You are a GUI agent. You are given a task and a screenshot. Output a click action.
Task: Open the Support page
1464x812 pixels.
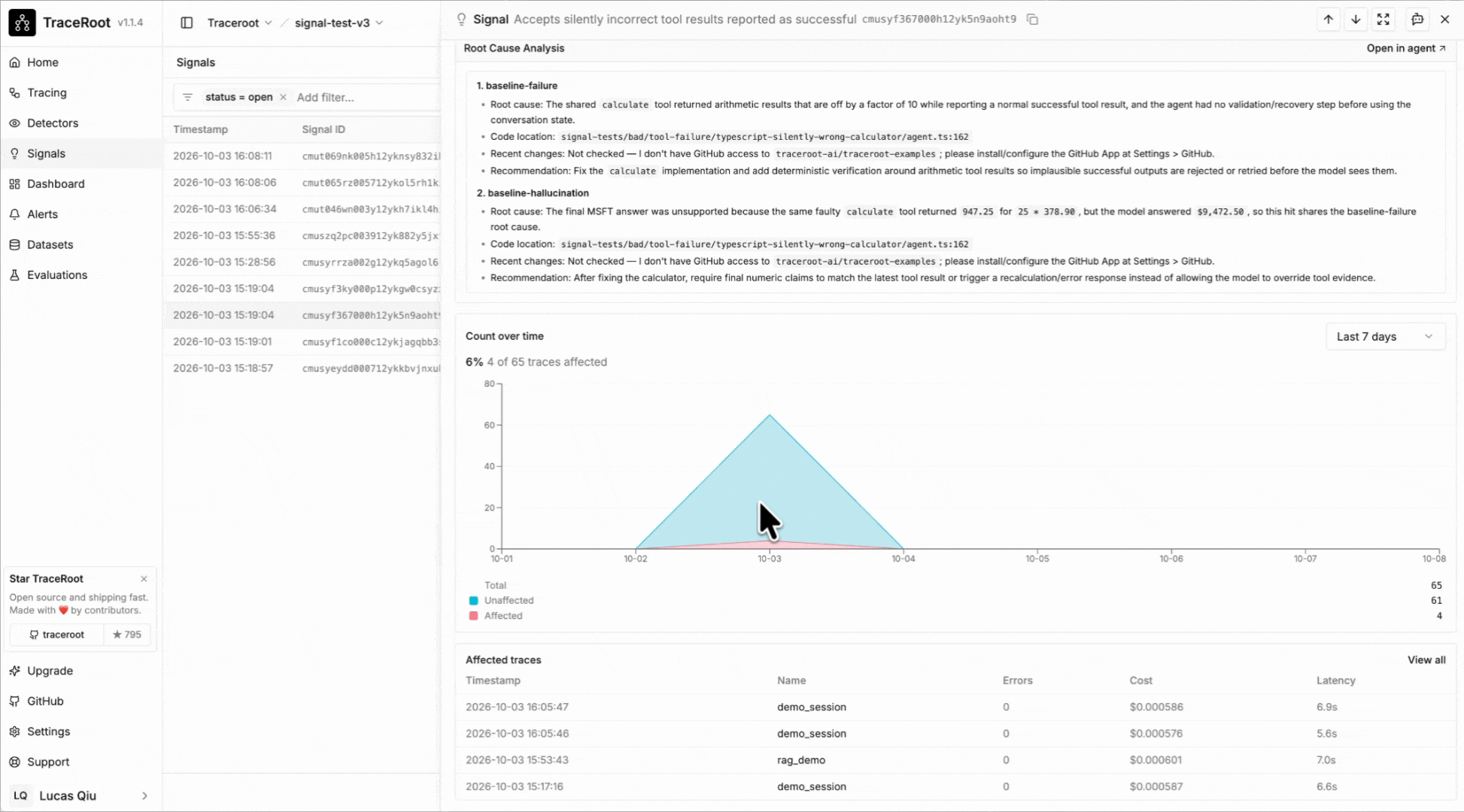pos(81,762)
